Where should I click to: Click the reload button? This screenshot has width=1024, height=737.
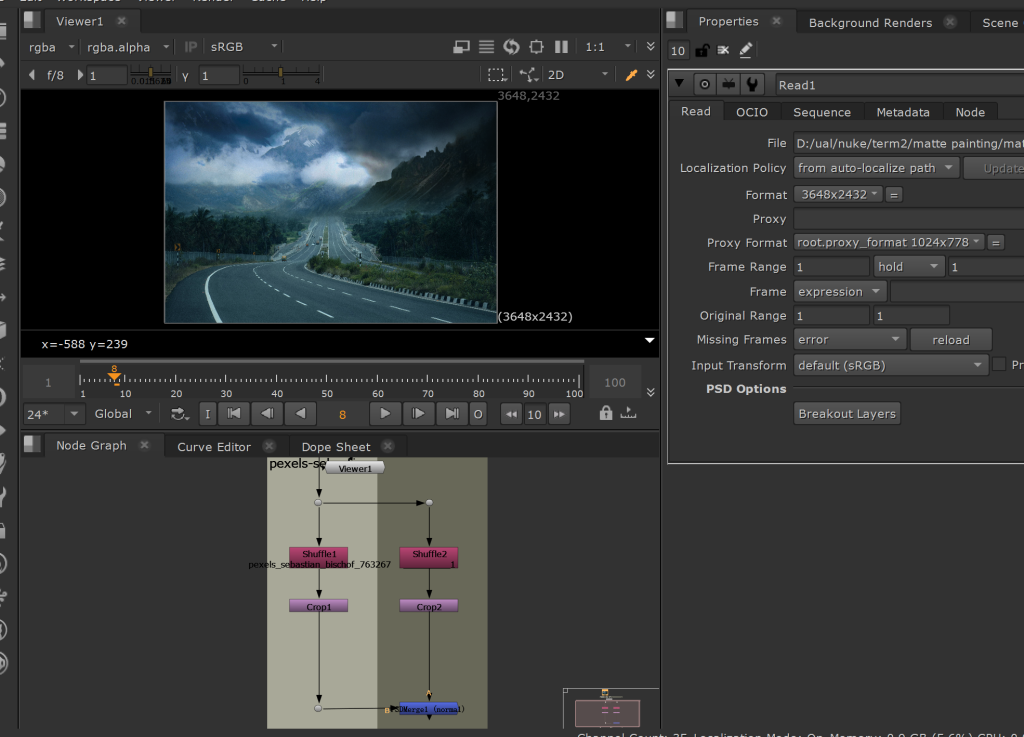[950, 340]
